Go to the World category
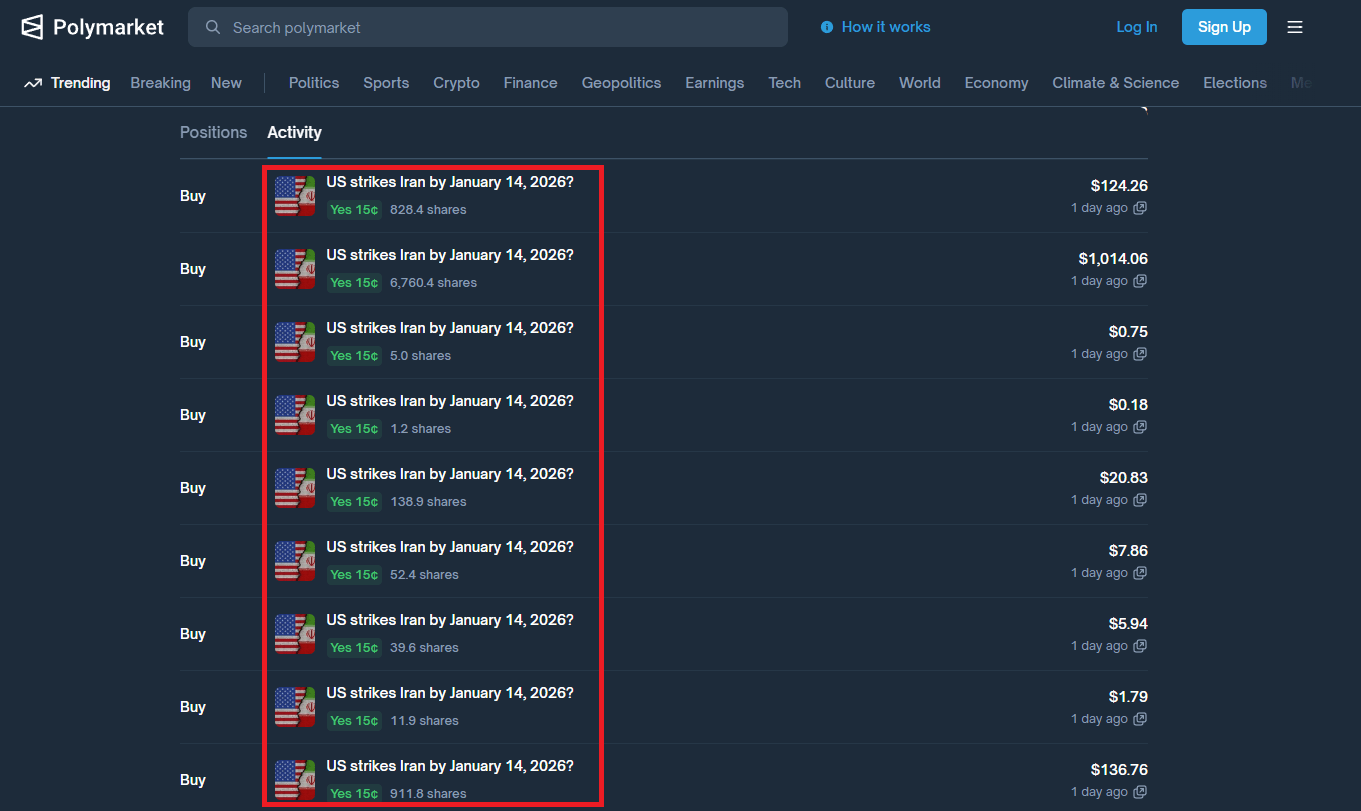 click(x=919, y=83)
